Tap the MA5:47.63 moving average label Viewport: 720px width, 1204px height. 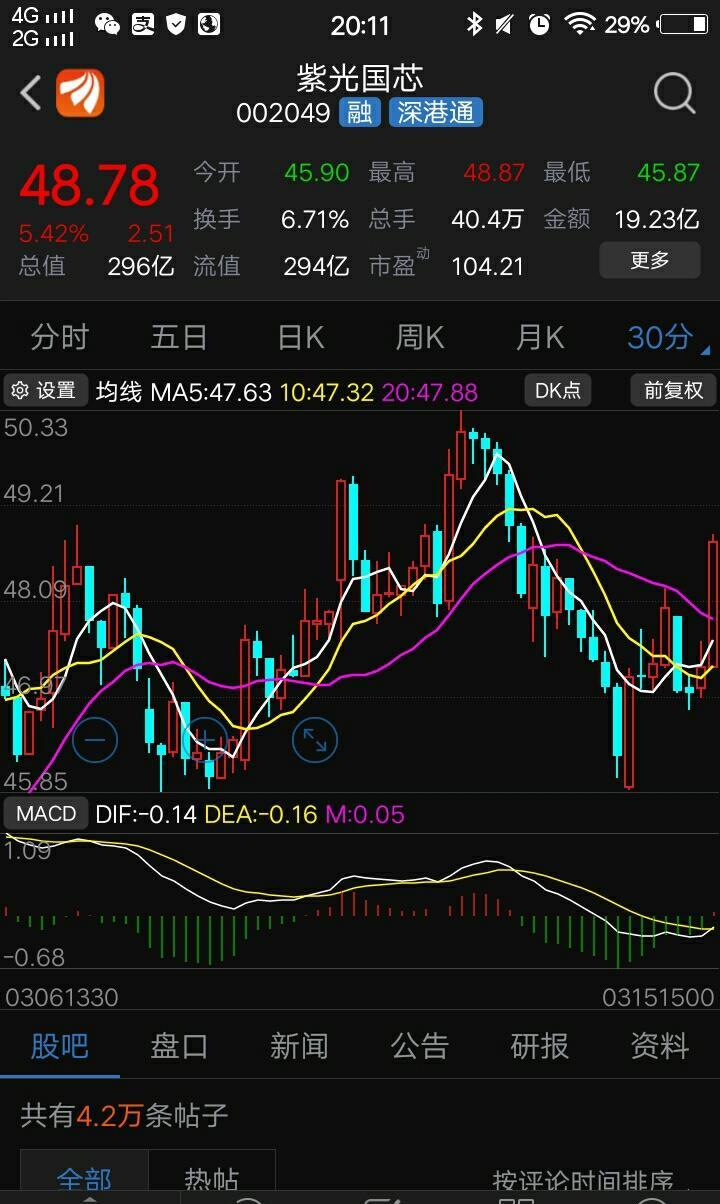[211, 392]
